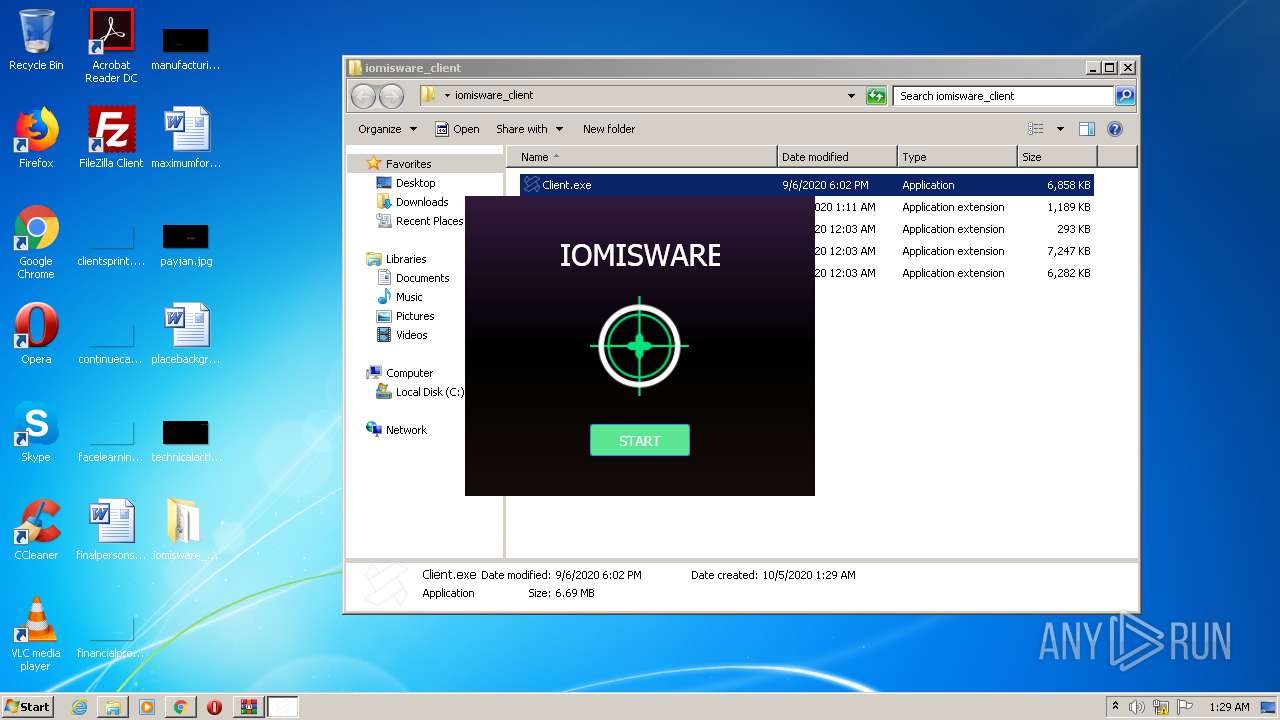Select Client.exe file in Explorer list
The width and height of the screenshot is (1280, 720).
pos(566,185)
